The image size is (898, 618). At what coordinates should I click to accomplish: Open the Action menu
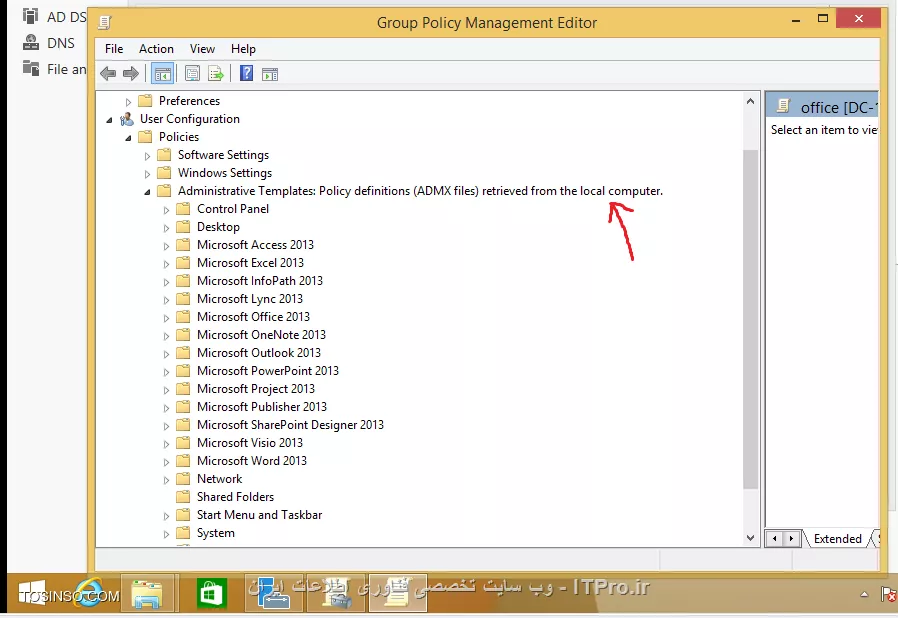coord(156,49)
